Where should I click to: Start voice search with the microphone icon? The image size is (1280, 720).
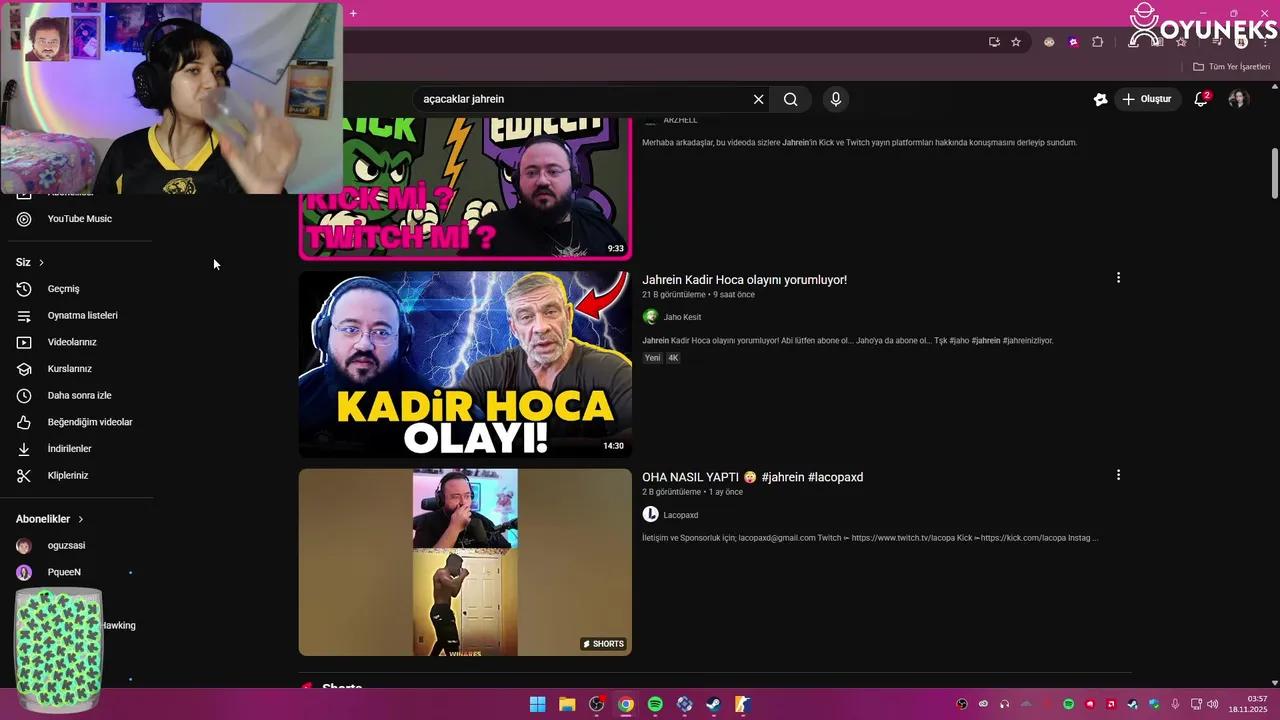(x=836, y=99)
